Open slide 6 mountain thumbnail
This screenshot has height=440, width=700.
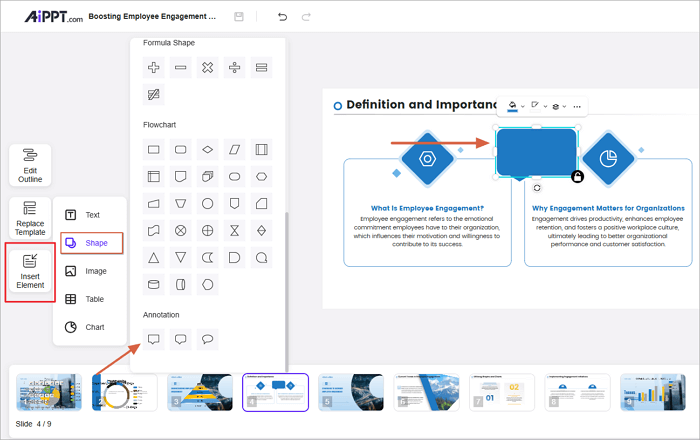click(x=426, y=392)
